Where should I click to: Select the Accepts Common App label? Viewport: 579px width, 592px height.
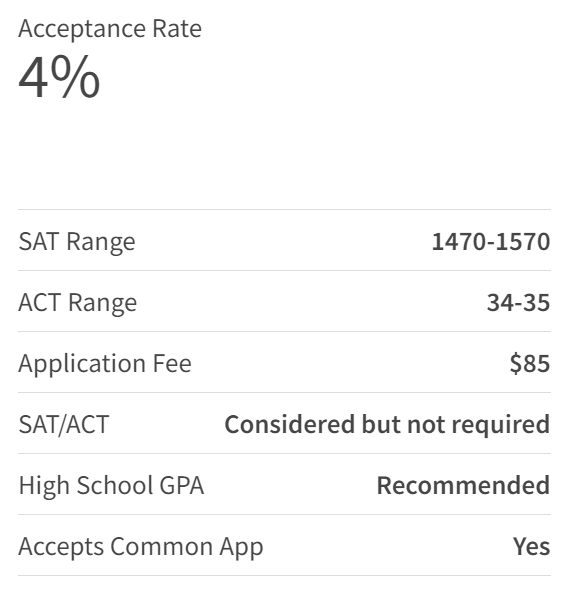tap(141, 547)
